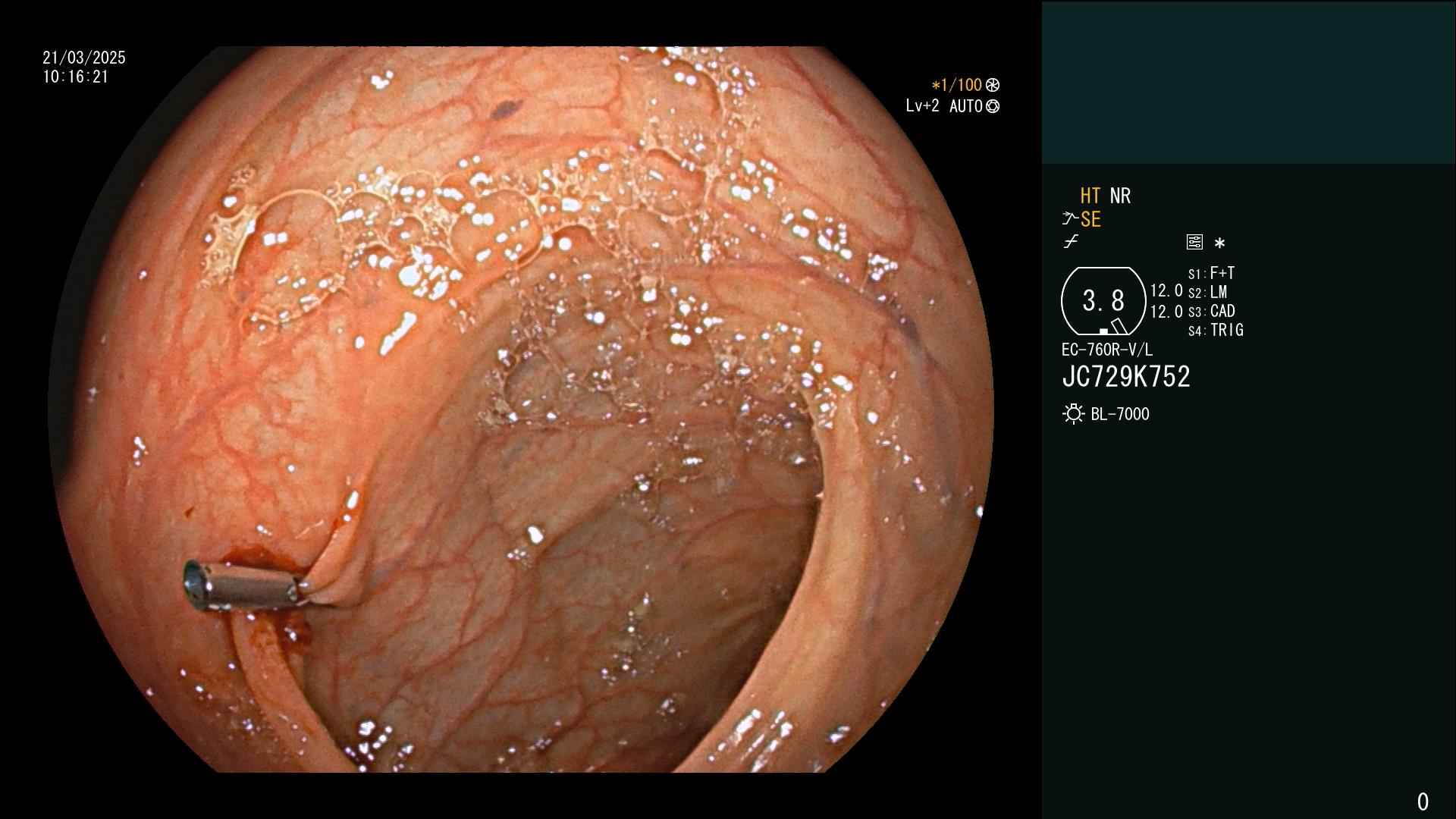Click the NR indicator

[1120, 196]
